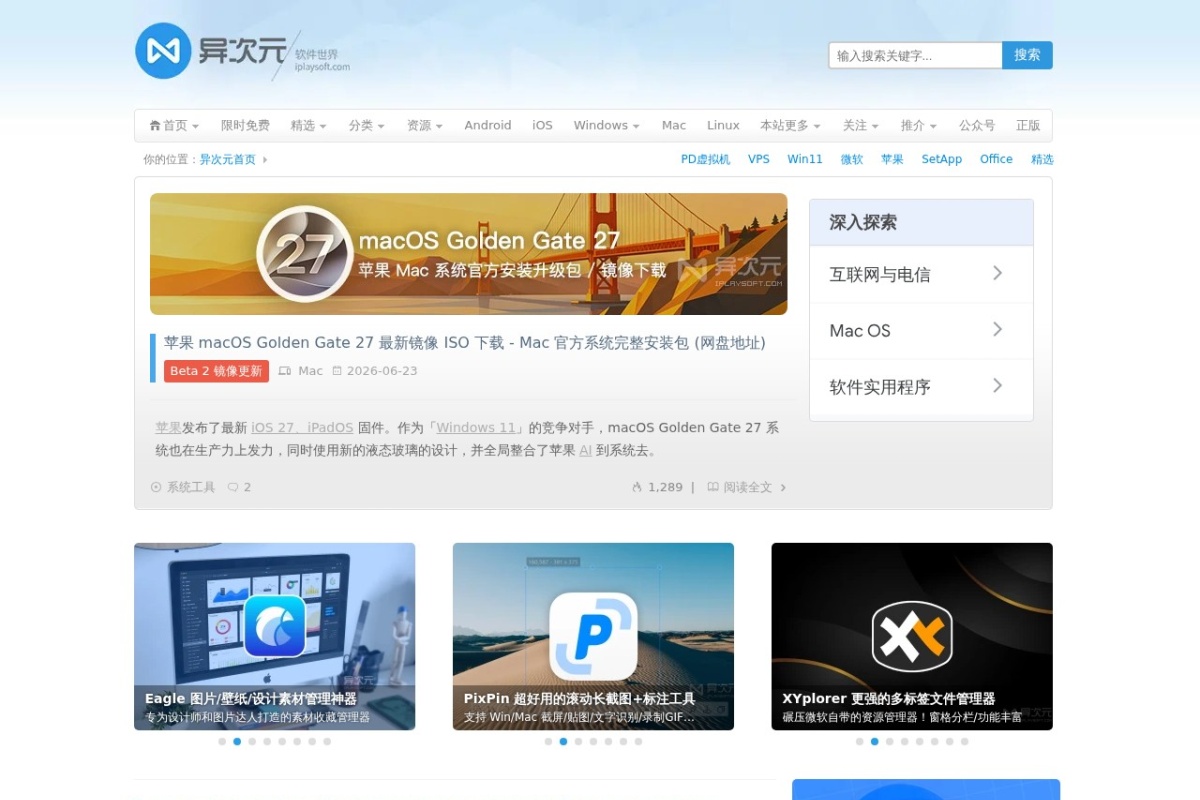The height and width of the screenshot is (800, 1200).
Task: Click the comment bubble icon showing 2
Action: (x=233, y=487)
